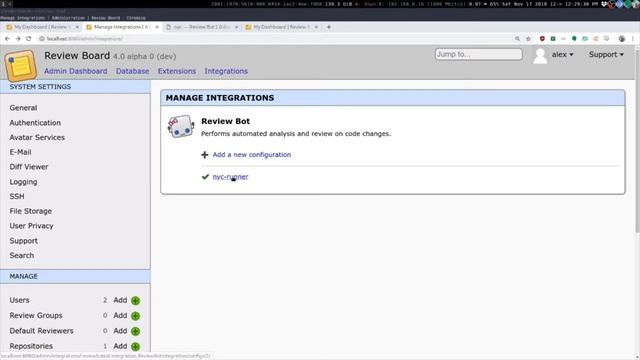Open the Chrome three-dot menu

tap(633, 39)
